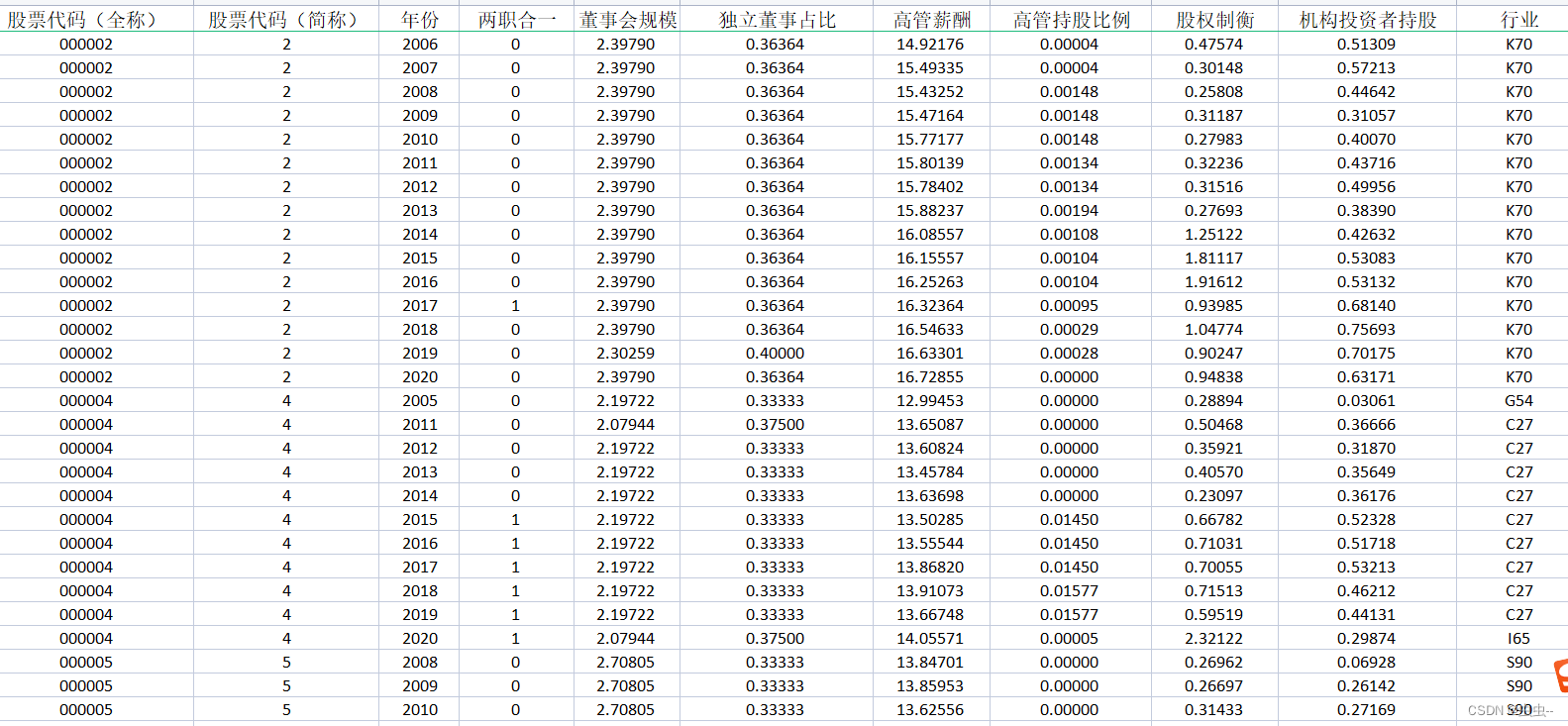Select the cell with value 14.92176
Viewport: 1568px width, 726px height.
pyautogui.click(x=931, y=45)
